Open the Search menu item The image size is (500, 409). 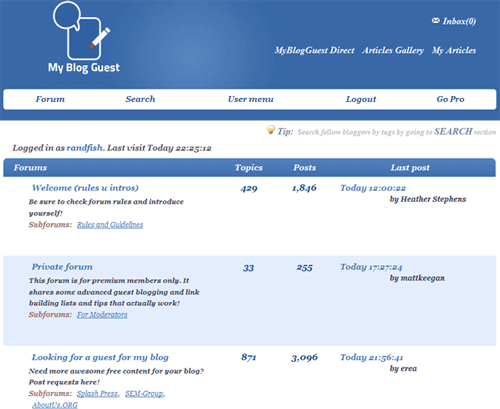(140, 99)
